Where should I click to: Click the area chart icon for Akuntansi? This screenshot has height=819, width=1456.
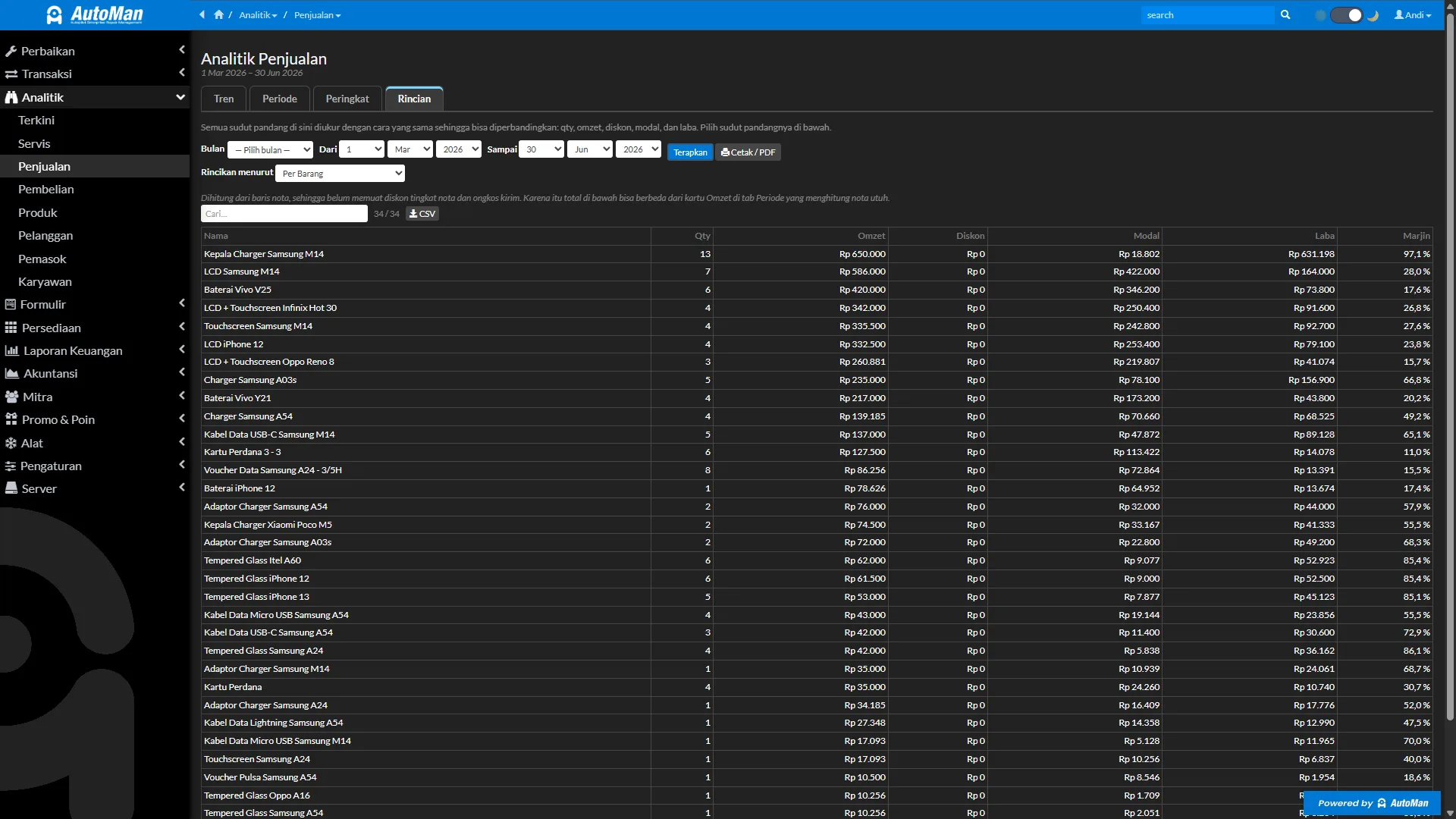point(11,374)
